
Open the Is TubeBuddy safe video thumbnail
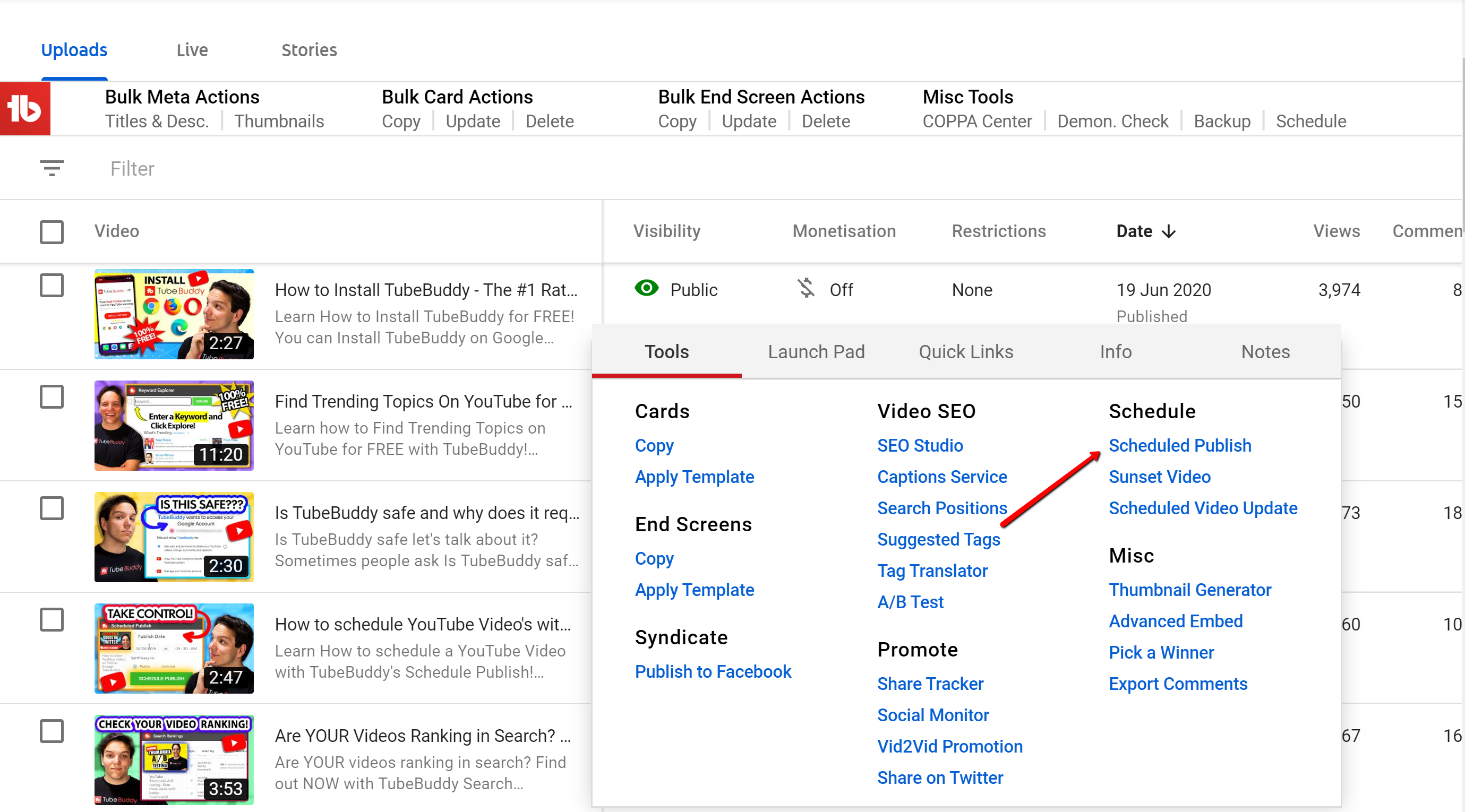coord(174,537)
